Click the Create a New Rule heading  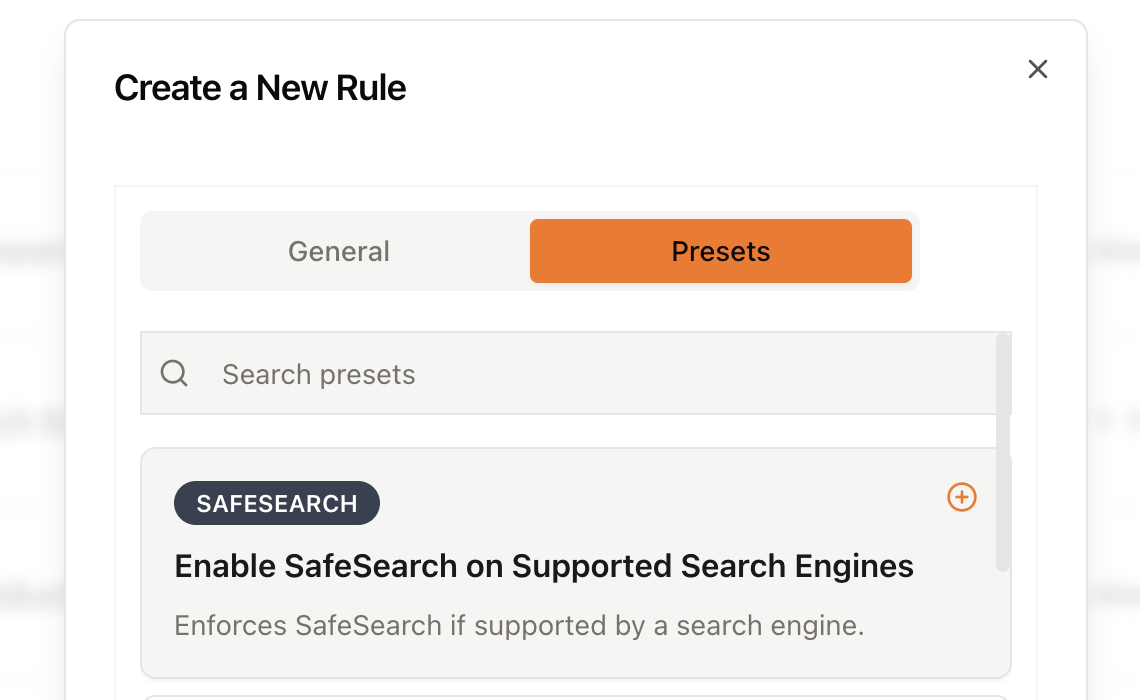(x=260, y=88)
